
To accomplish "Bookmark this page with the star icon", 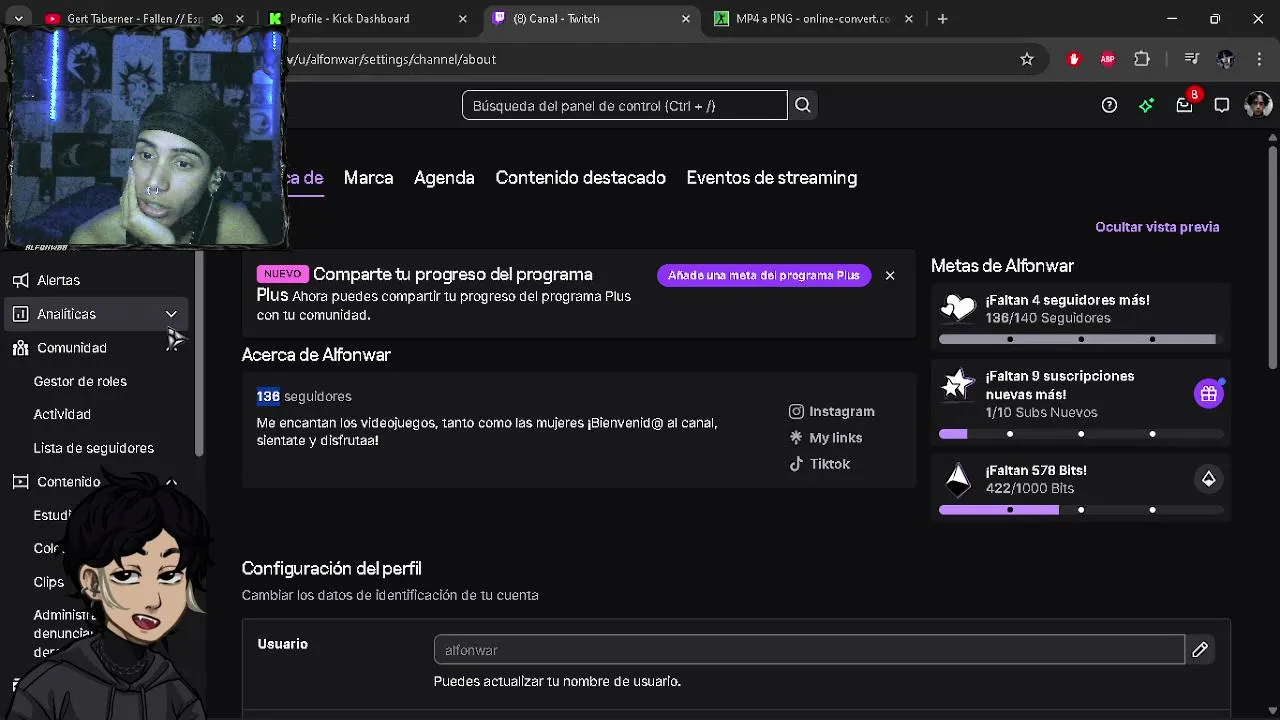I will [x=1027, y=59].
